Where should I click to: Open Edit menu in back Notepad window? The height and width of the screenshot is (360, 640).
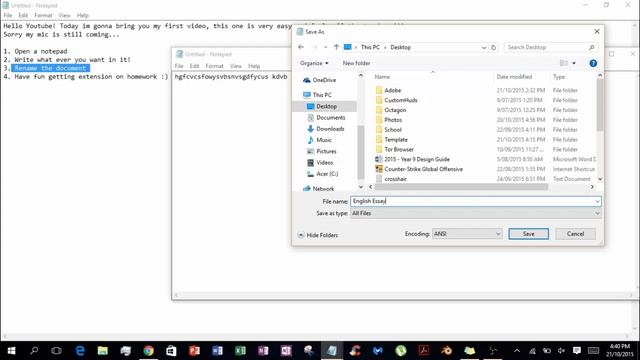[x=23, y=15]
